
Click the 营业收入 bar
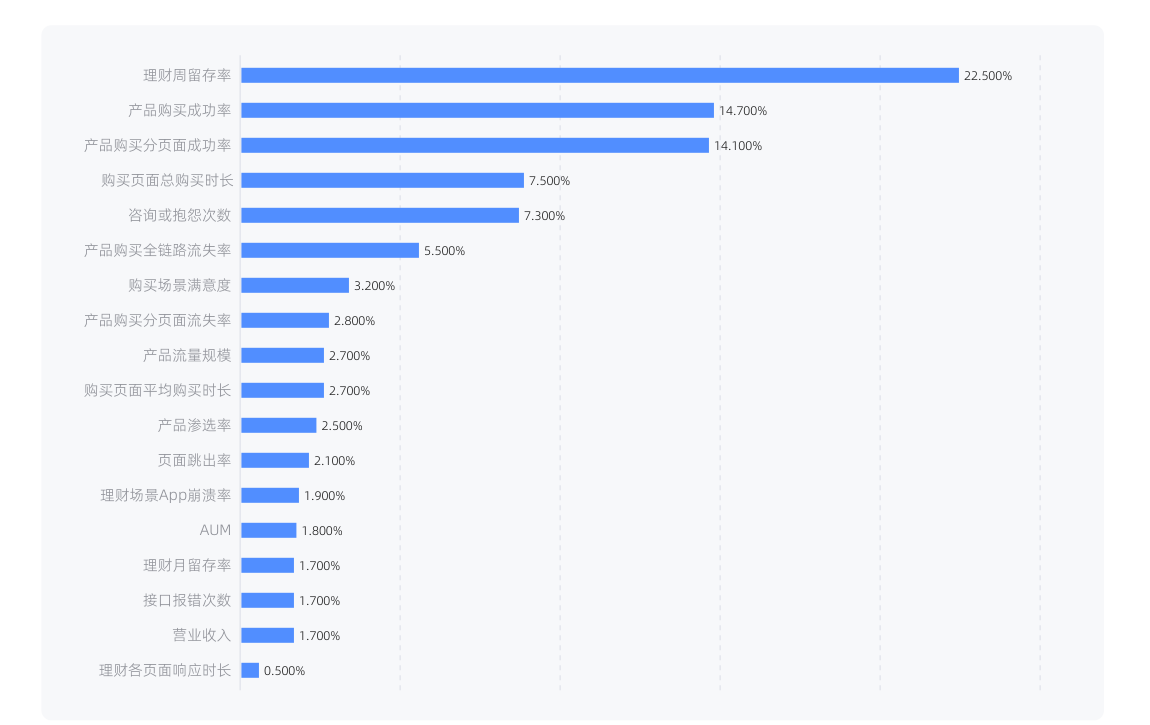tap(268, 636)
